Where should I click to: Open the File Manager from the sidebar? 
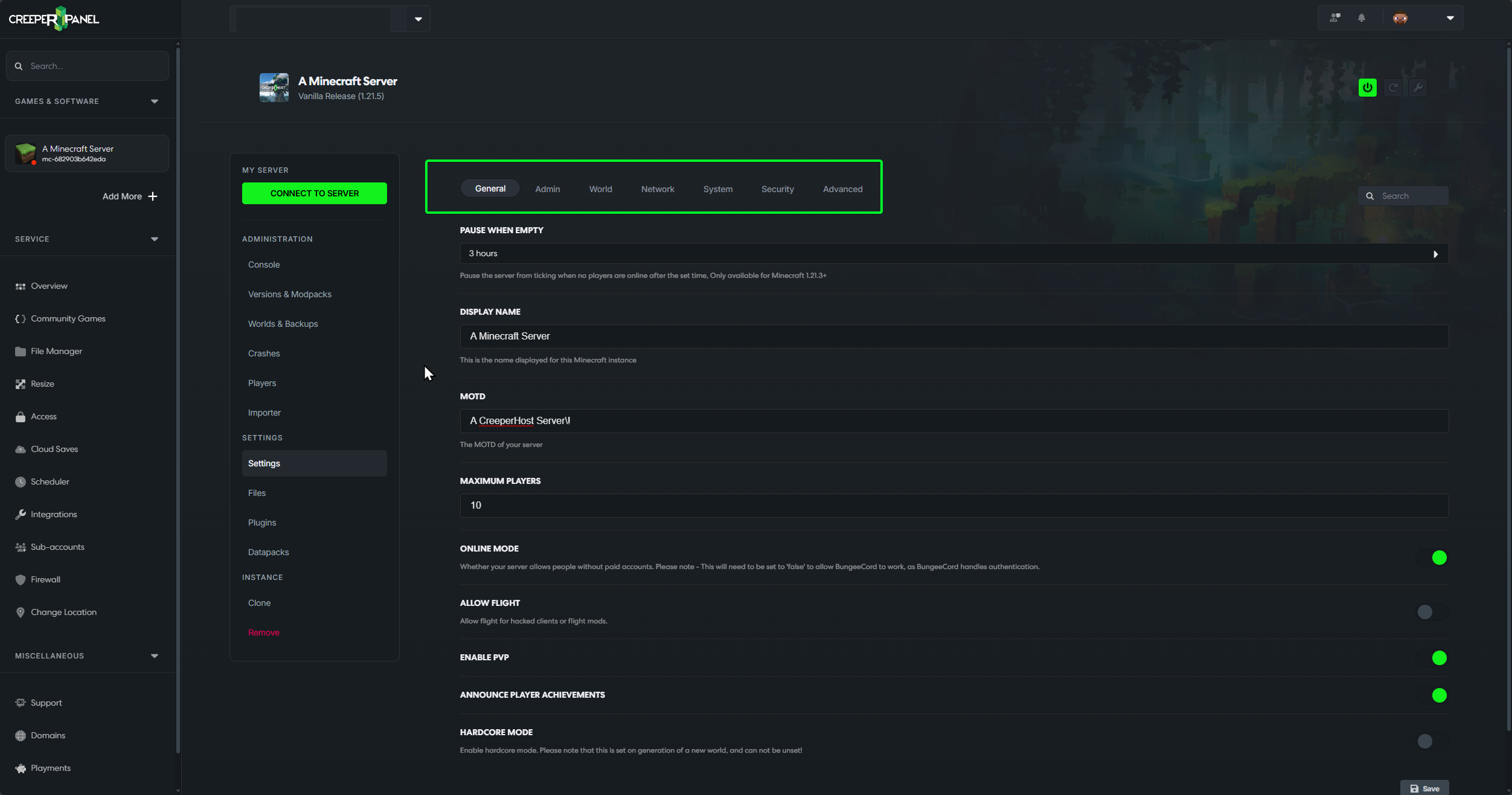[56, 351]
